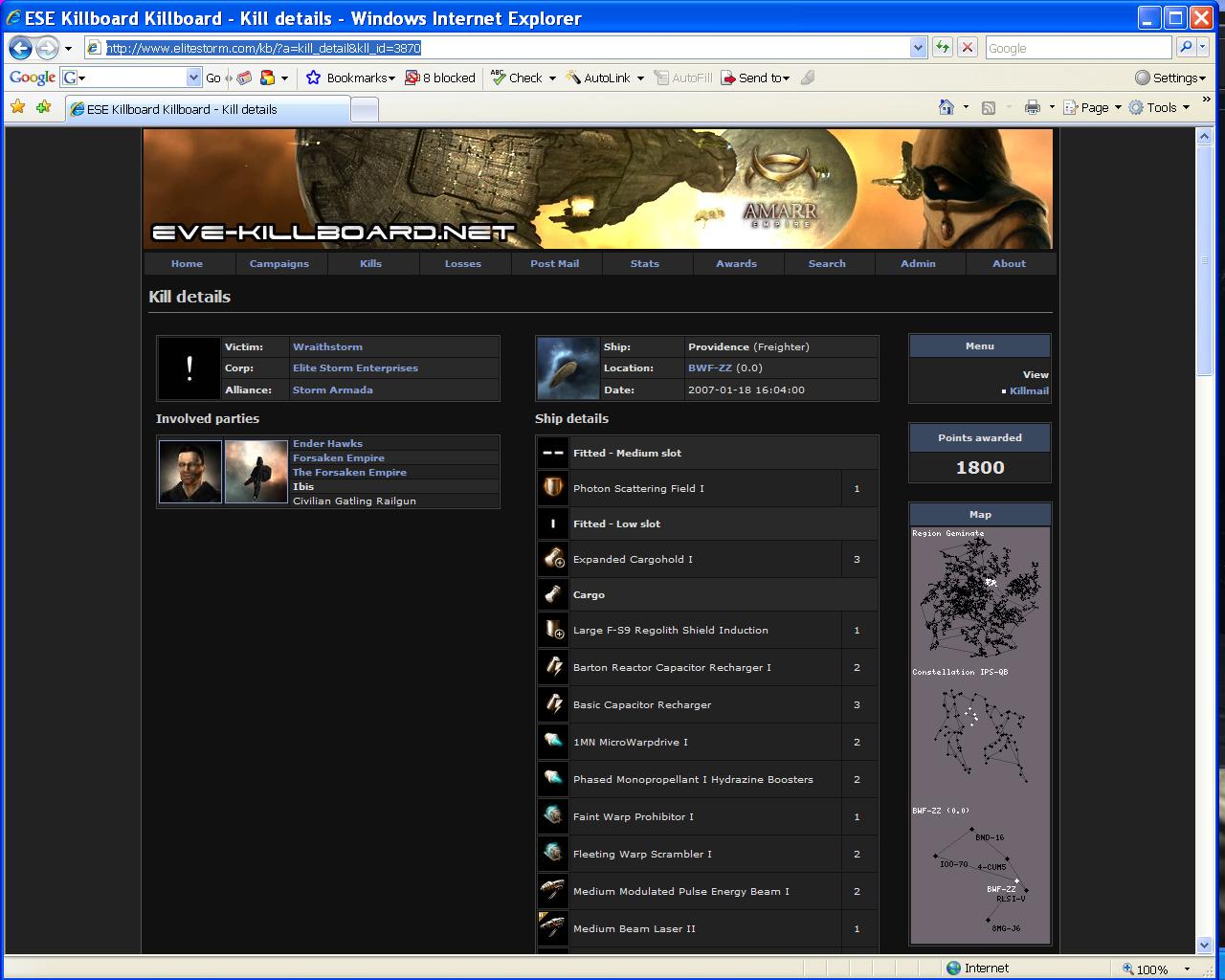Click the Region Geminate map image

(980, 595)
